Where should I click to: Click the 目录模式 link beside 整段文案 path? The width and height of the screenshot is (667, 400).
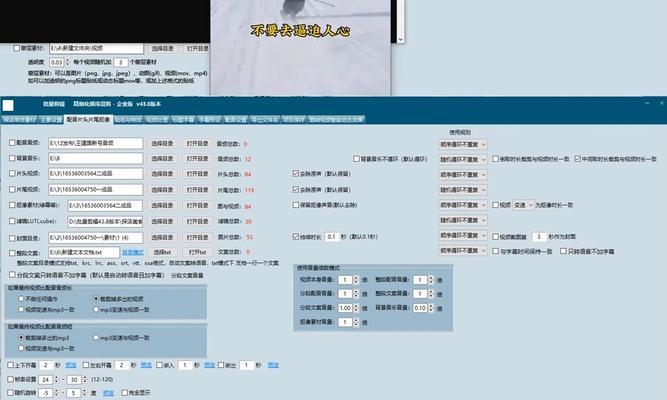(133, 253)
